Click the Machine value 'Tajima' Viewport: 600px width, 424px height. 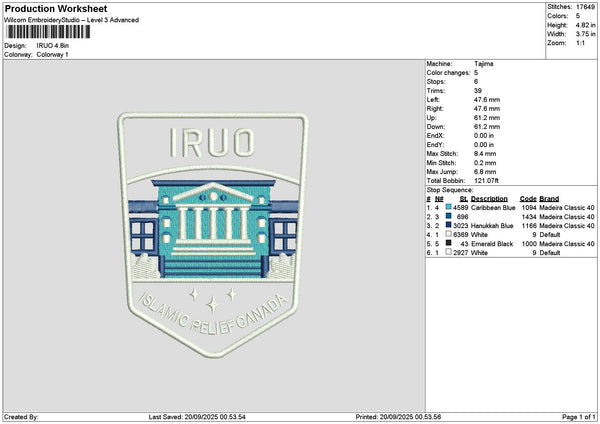tap(484, 64)
